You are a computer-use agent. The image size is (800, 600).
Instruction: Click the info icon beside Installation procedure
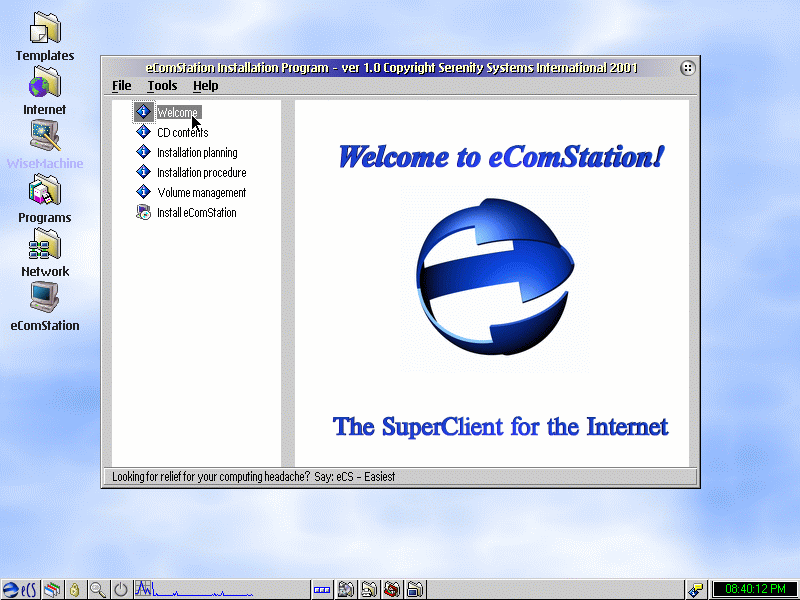tap(143, 172)
